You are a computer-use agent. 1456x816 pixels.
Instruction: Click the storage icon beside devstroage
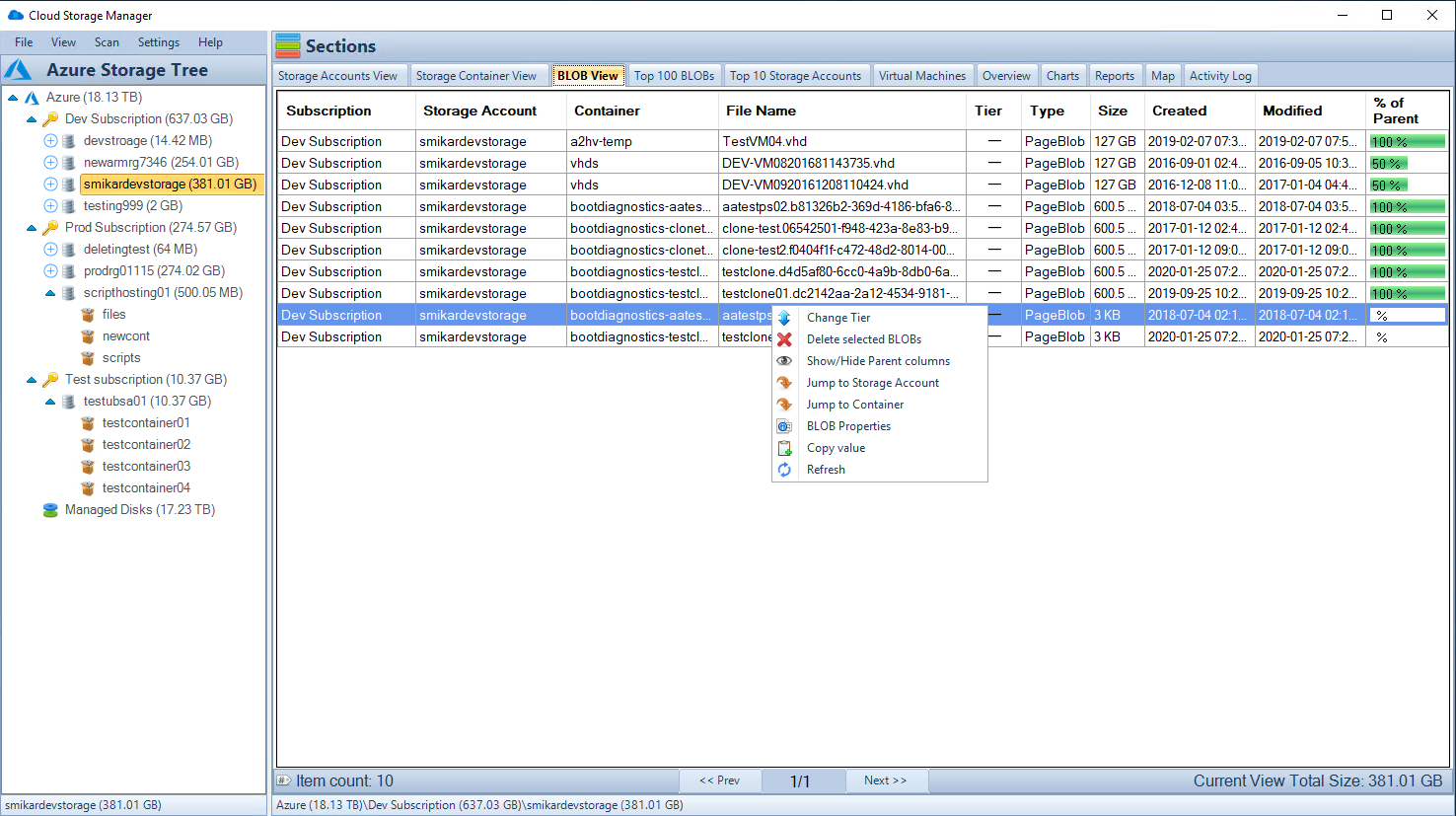[x=69, y=141]
